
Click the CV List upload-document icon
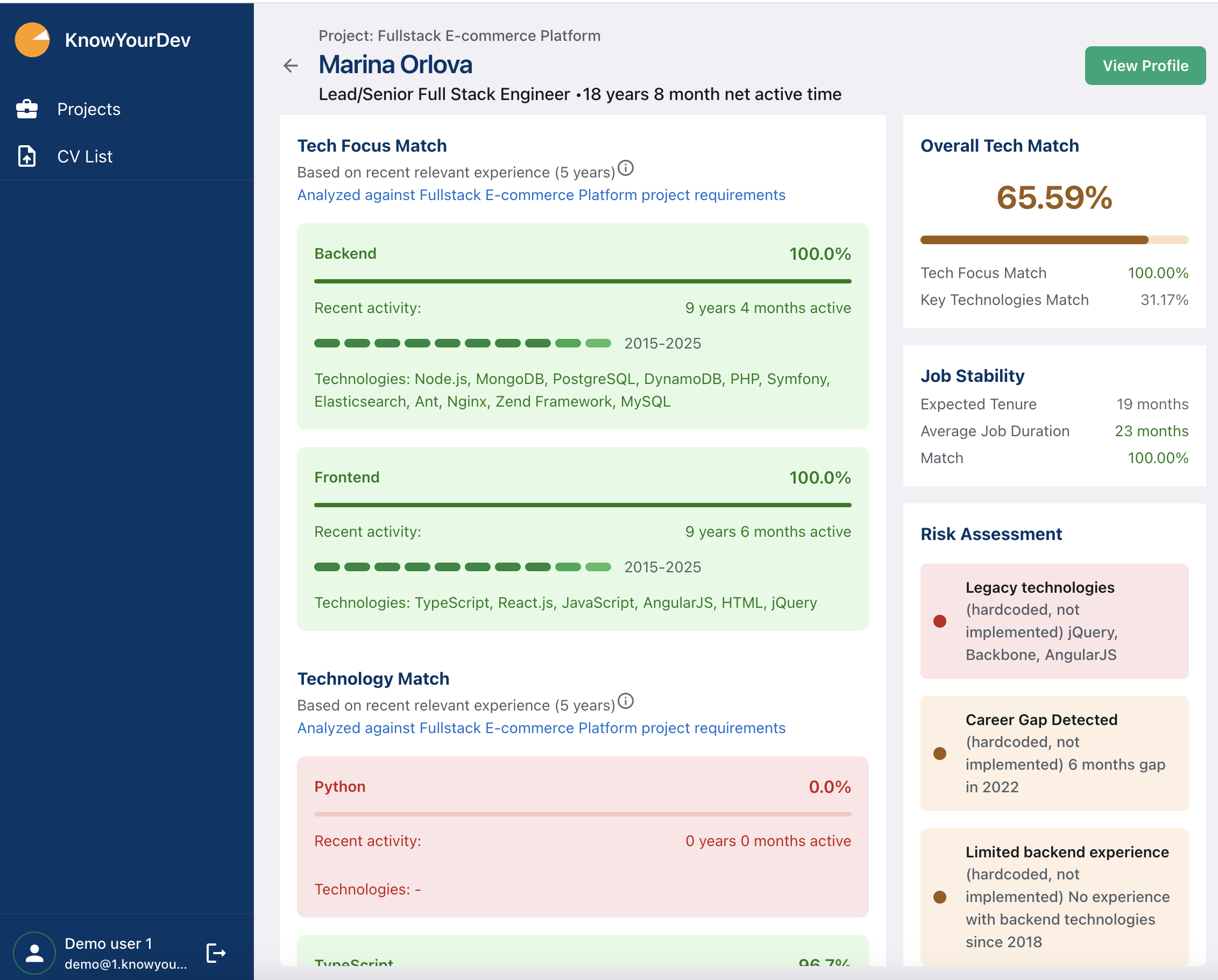[x=26, y=157]
